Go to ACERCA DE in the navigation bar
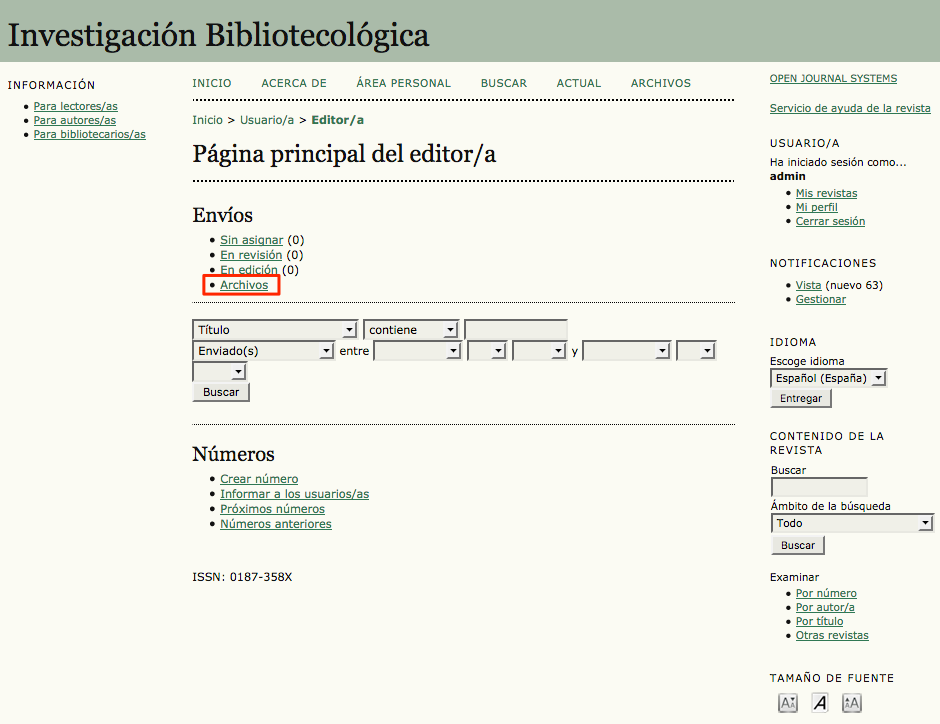 294,83
